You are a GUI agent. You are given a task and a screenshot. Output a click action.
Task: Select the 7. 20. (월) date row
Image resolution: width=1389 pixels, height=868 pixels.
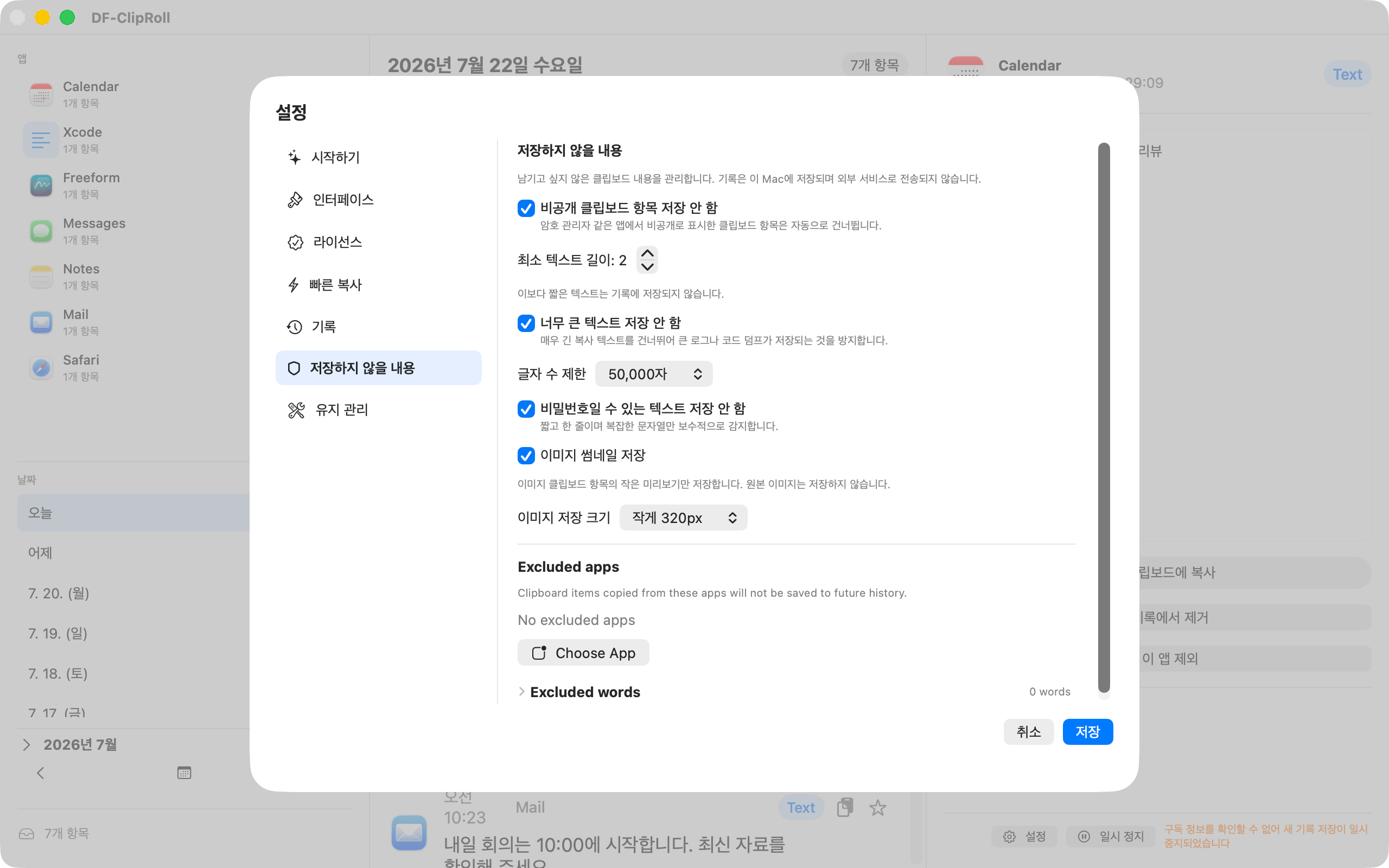click(133, 593)
